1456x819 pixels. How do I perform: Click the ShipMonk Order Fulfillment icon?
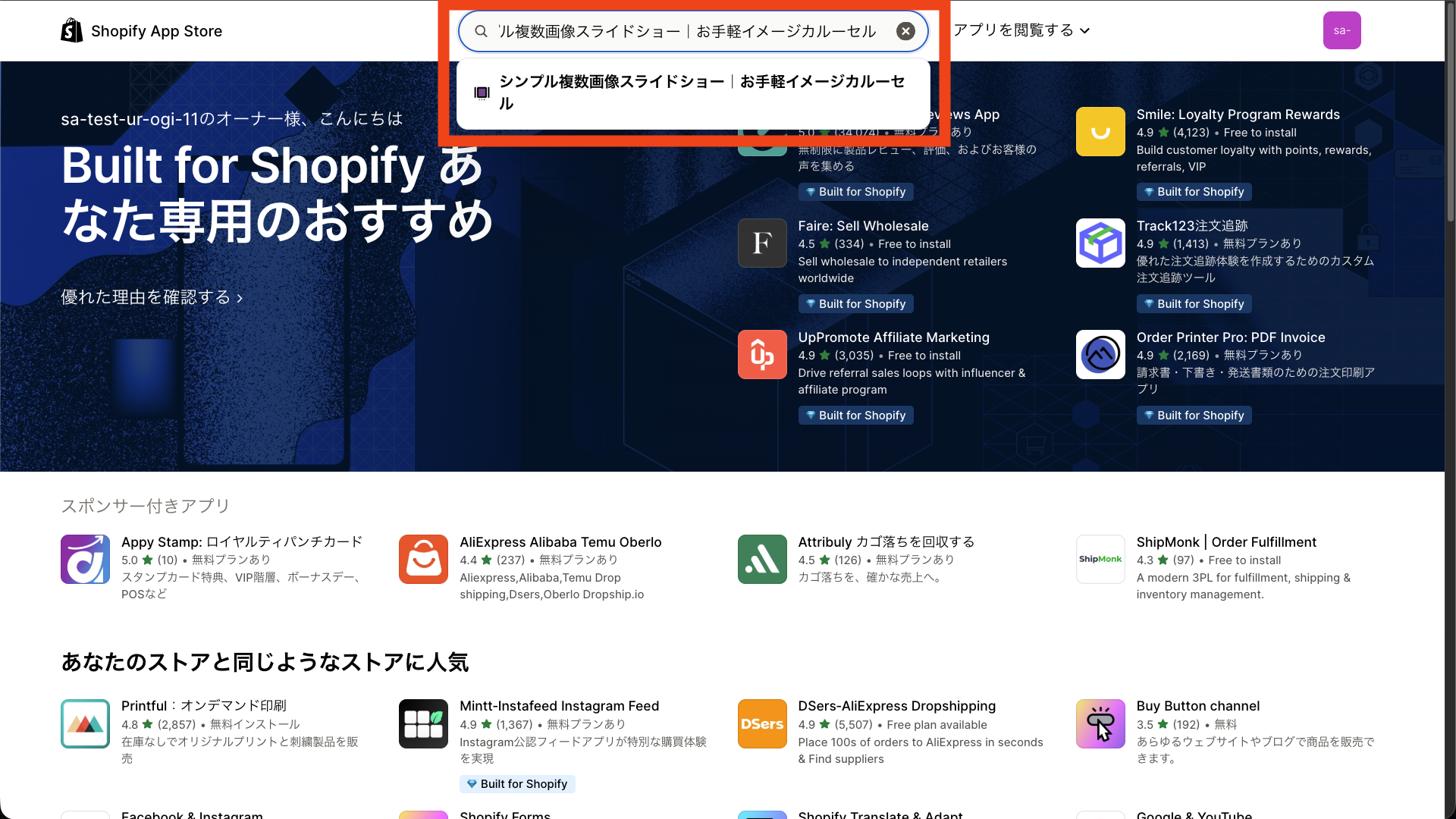point(1100,559)
